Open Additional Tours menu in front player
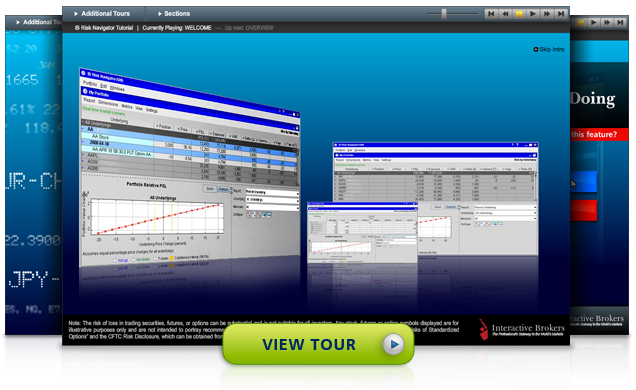 click(x=102, y=13)
